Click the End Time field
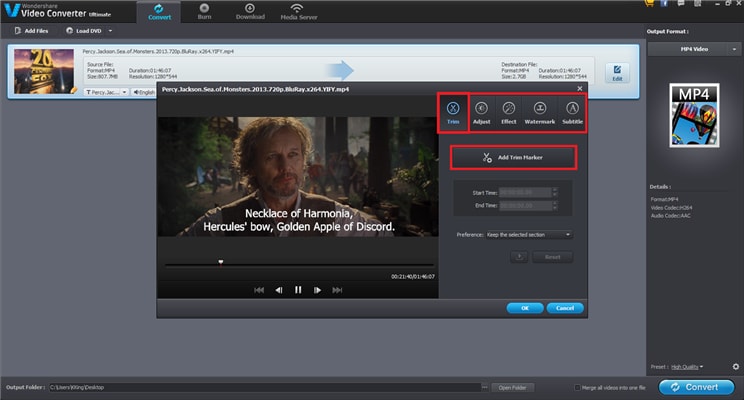 tap(525, 205)
